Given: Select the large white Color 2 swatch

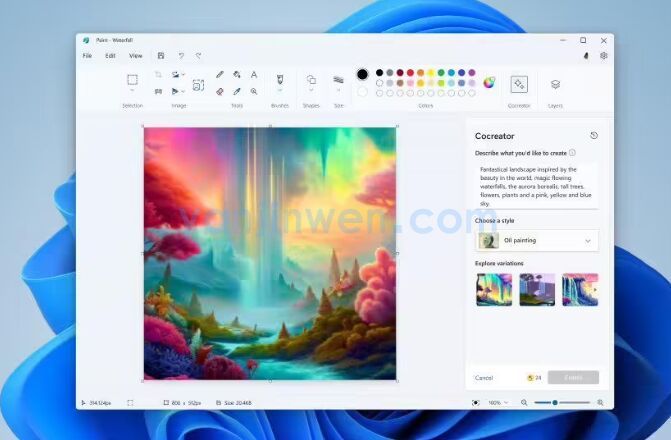Looking at the screenshot, I should 362,92.
